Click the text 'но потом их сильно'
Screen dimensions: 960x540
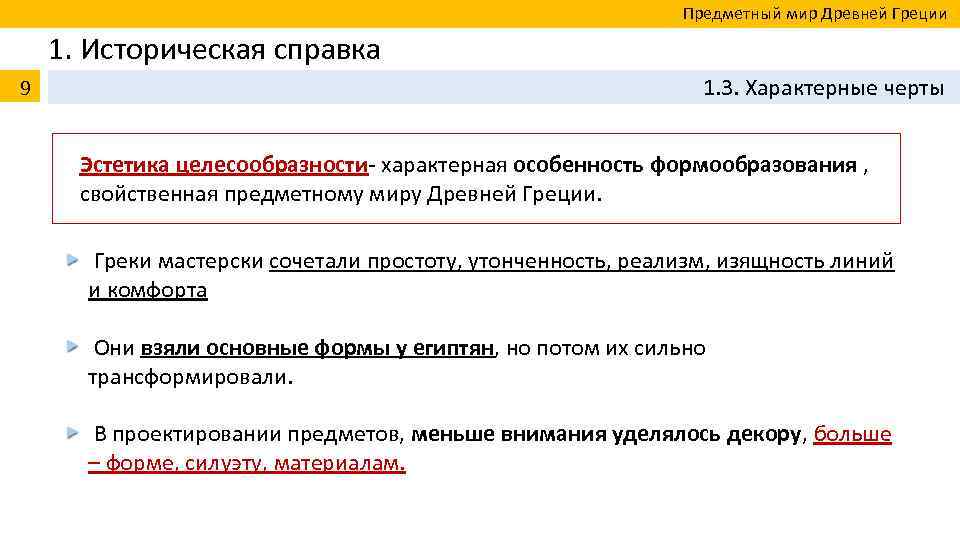click(x=606, y=348)
